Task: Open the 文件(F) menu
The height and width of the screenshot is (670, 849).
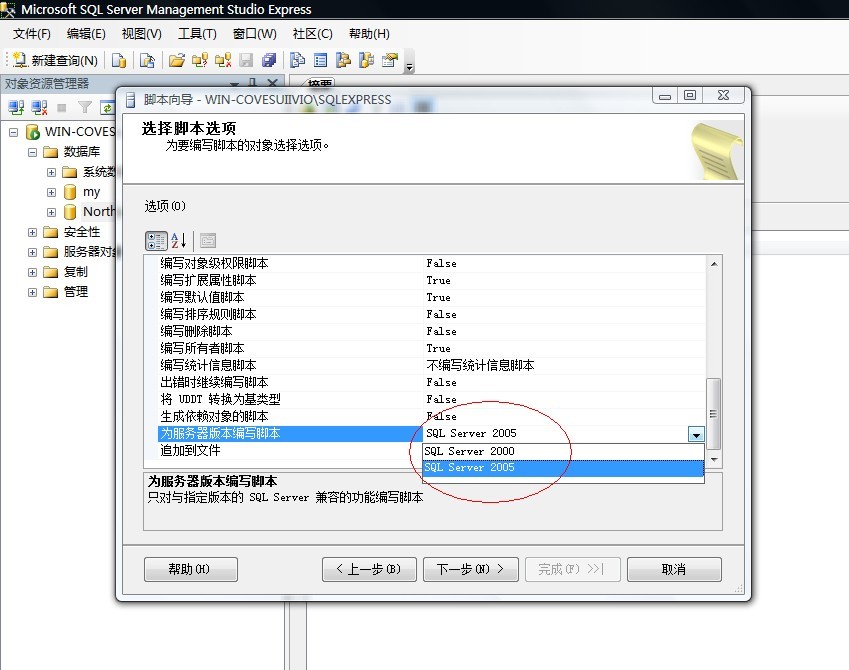Action: [32, 34]
